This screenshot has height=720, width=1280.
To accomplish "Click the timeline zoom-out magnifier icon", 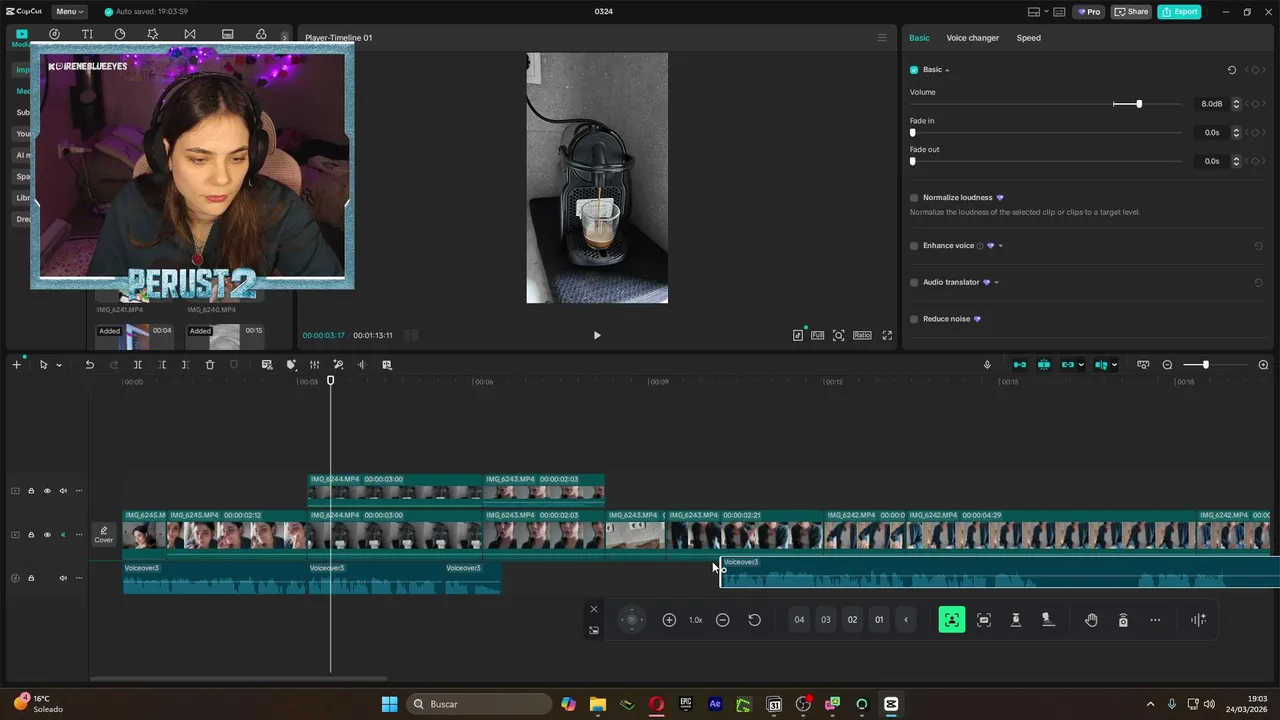I will tap(1167, 365).
